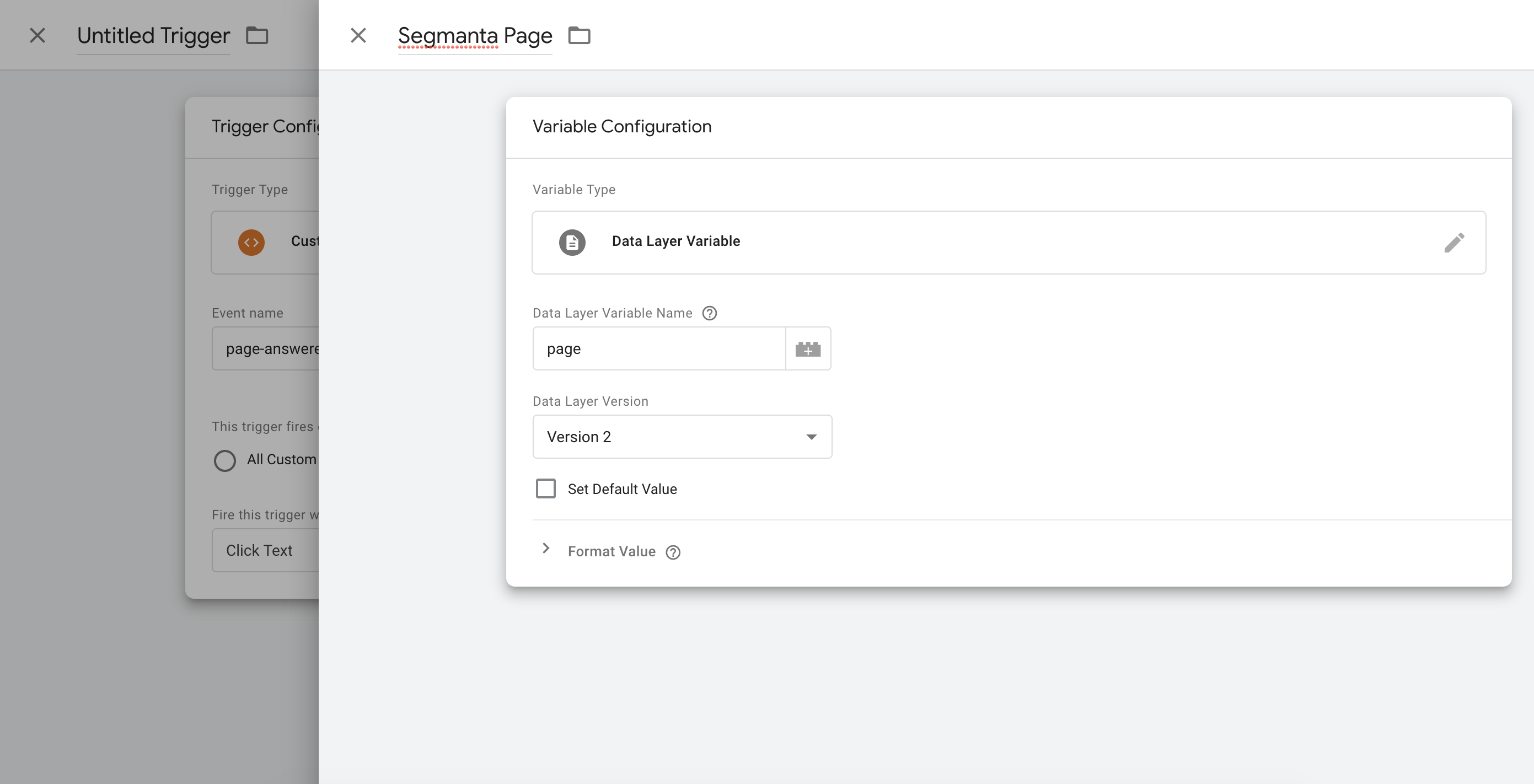The height and width of the screenshot is (784, 1534).
Task: Open help icon beside Format Value
Action: (x=673, y=552)
